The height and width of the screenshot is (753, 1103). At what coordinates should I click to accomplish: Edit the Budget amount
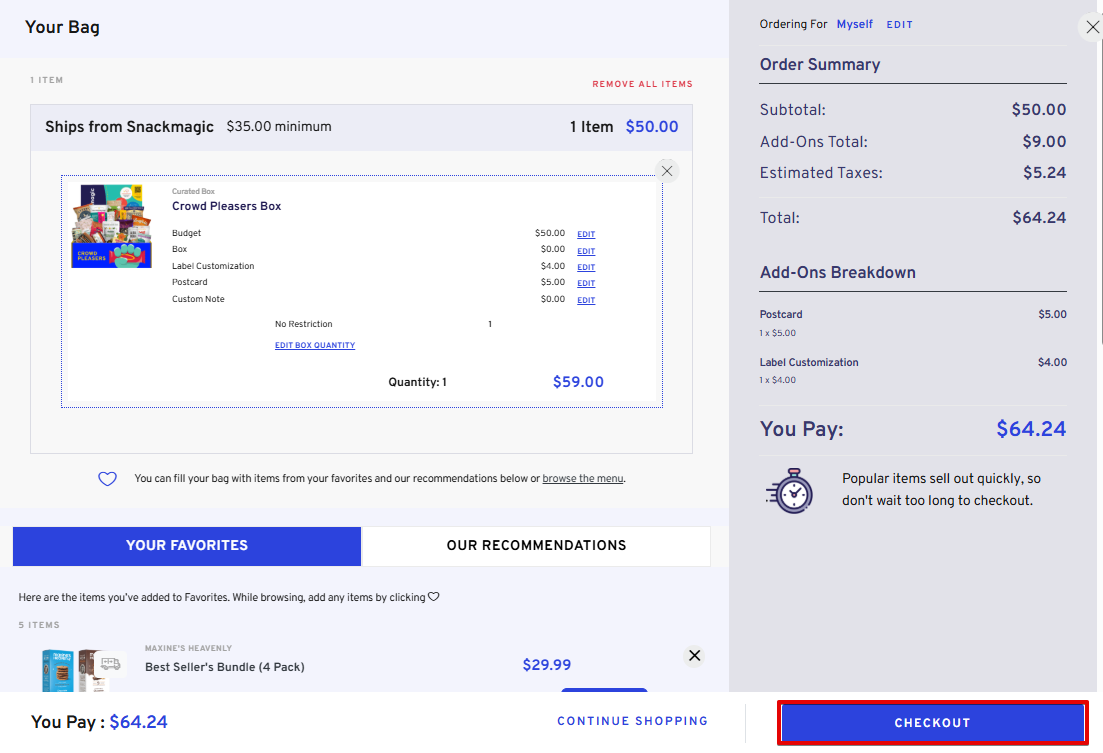pos(586,235)
